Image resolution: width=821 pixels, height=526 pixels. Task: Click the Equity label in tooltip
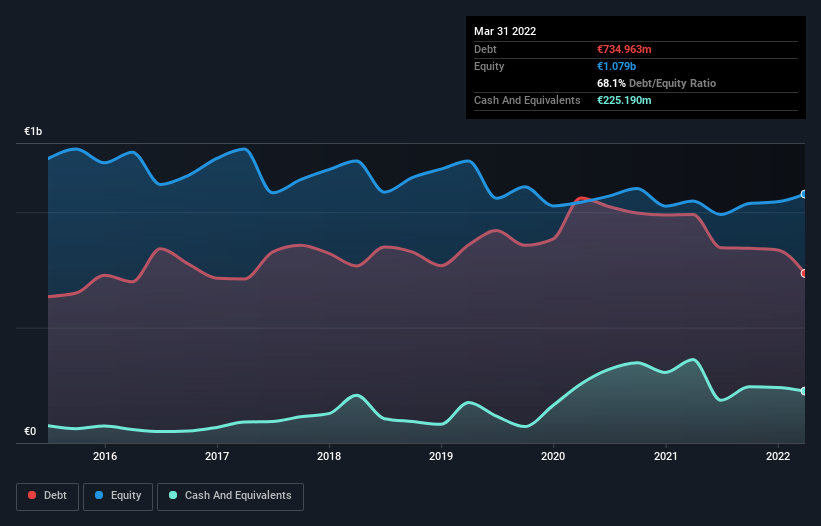489,66
